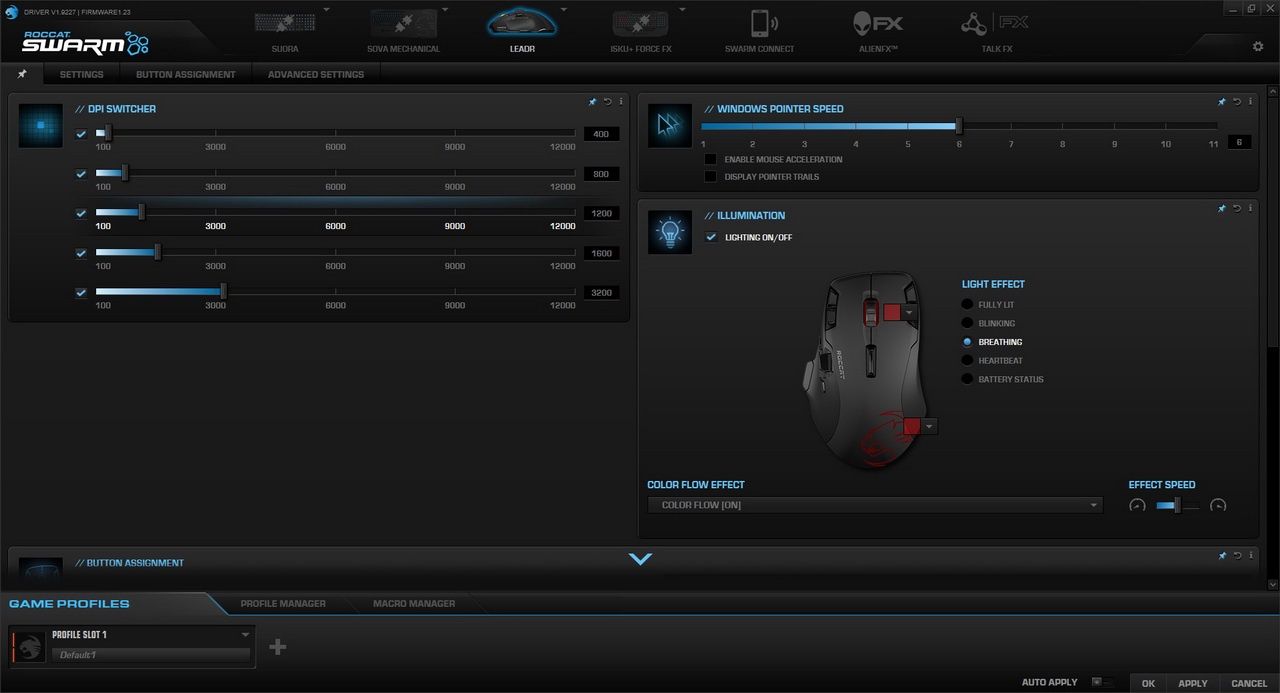This screenshot has width=1280, height=693.
Task: Select Blinking light effect
Action: [967, 323]
